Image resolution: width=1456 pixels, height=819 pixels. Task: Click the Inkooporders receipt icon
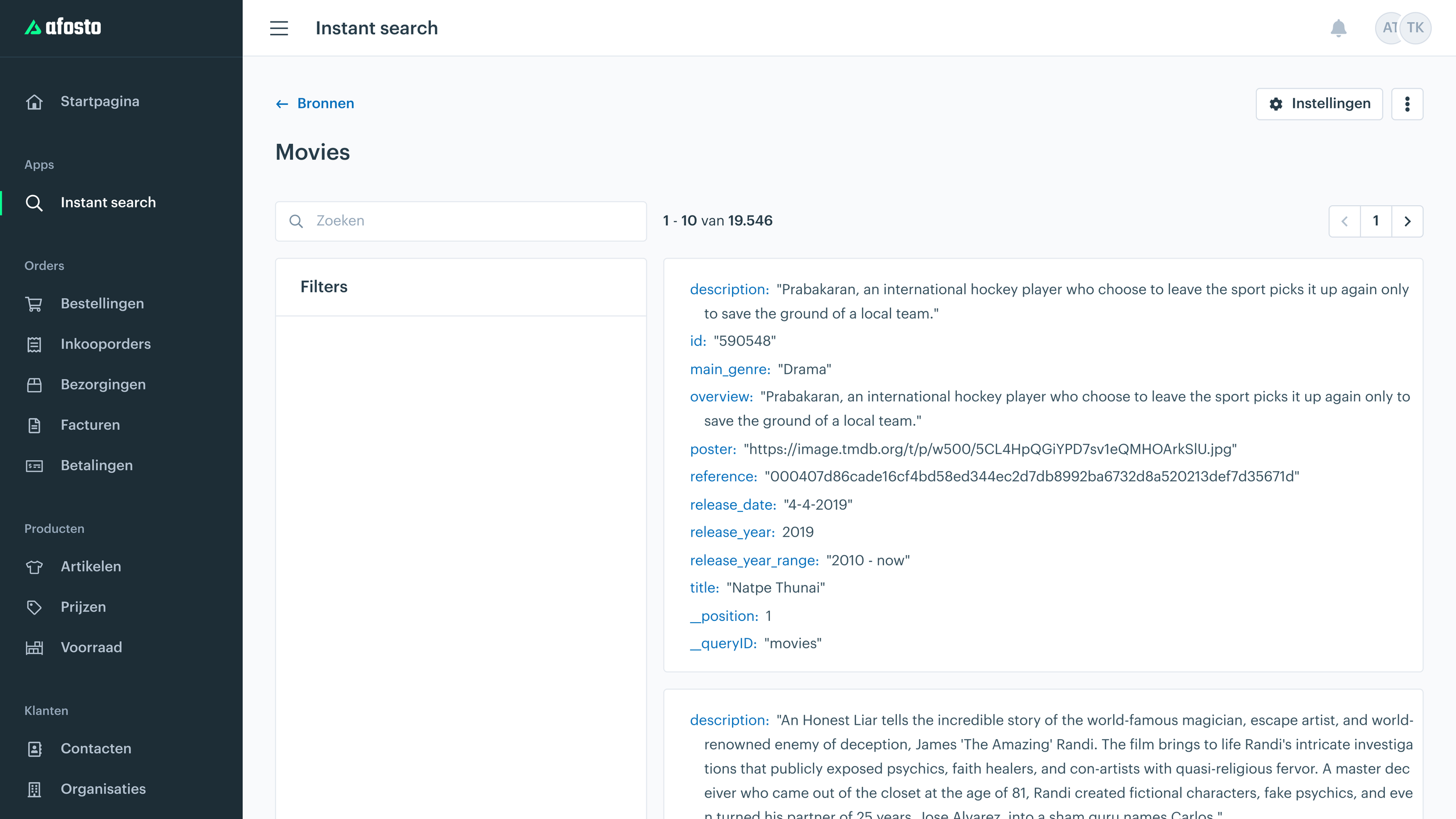click(x=34, y=344)
